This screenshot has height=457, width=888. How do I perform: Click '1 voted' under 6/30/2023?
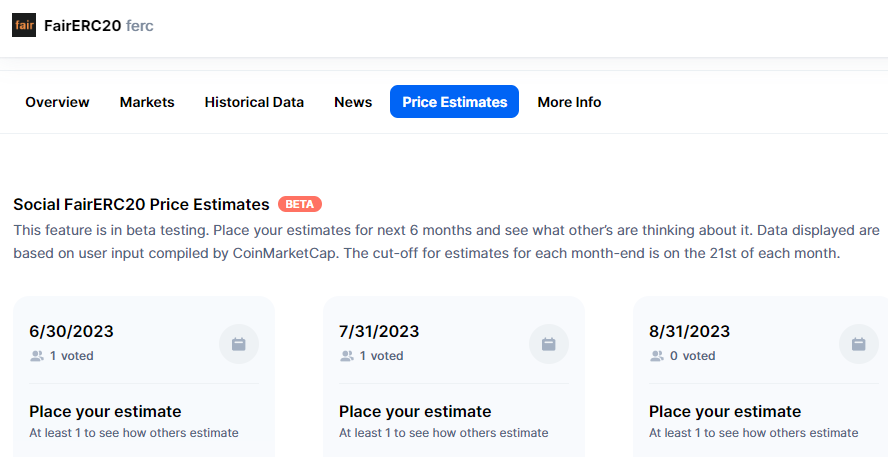71,356
